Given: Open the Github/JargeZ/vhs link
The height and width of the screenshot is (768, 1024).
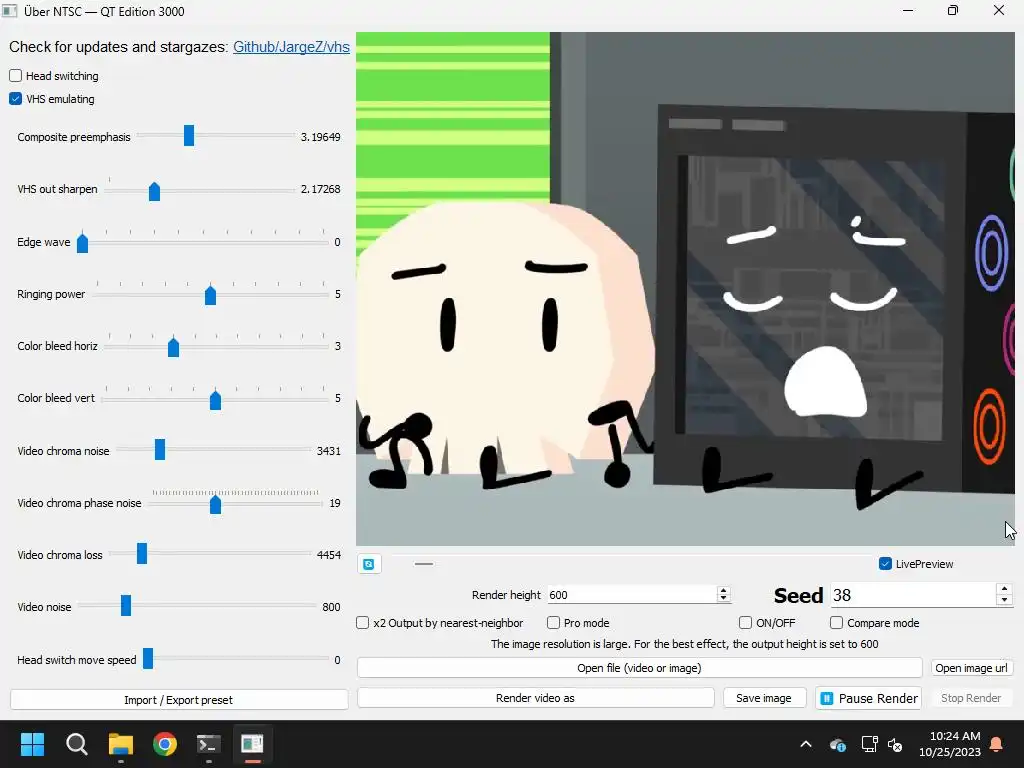Looking at the screenshot, I should pyautogui.click(x=291, y=47).
